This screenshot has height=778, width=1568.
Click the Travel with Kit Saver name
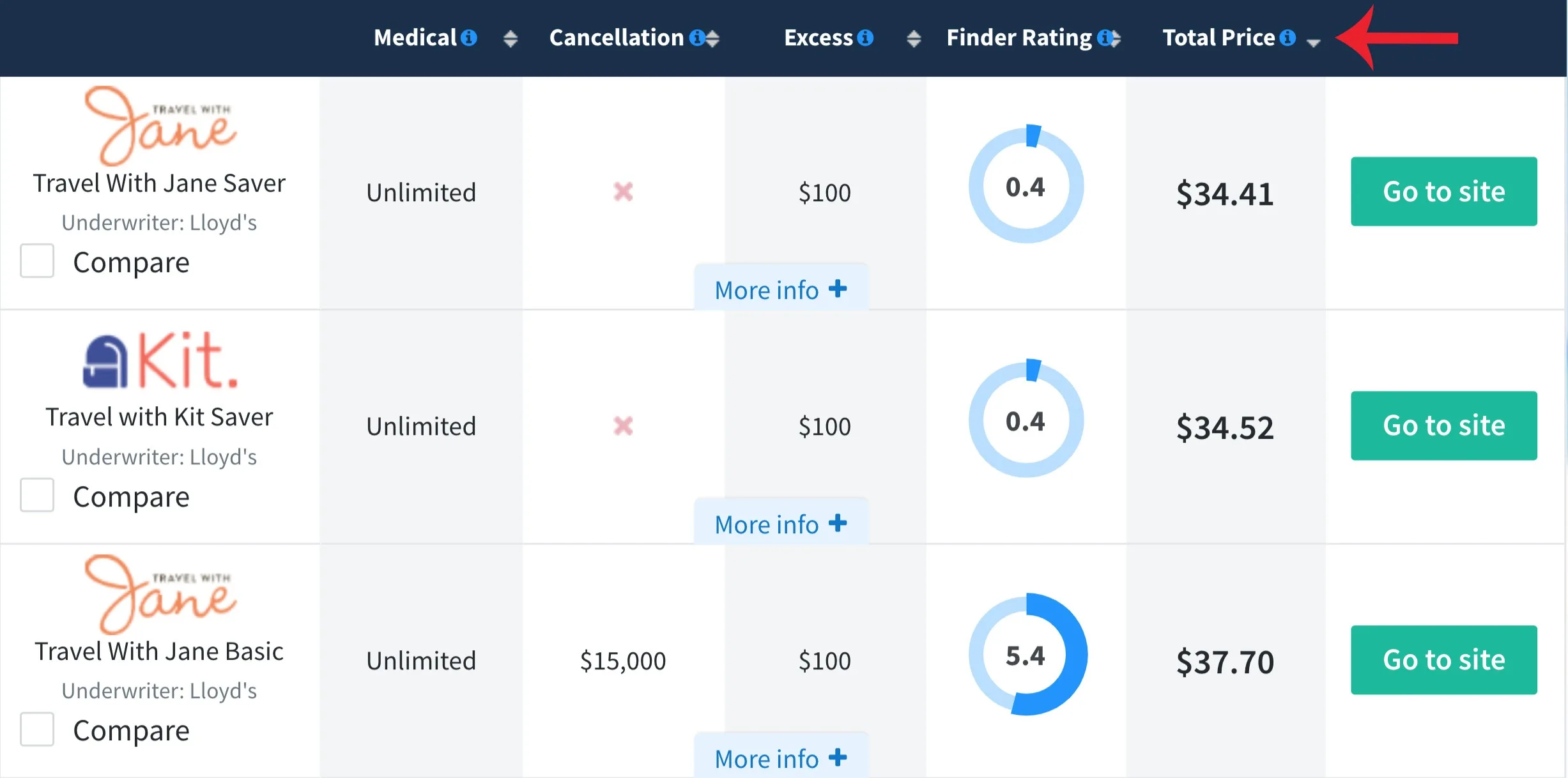click(x=159, y=417)
